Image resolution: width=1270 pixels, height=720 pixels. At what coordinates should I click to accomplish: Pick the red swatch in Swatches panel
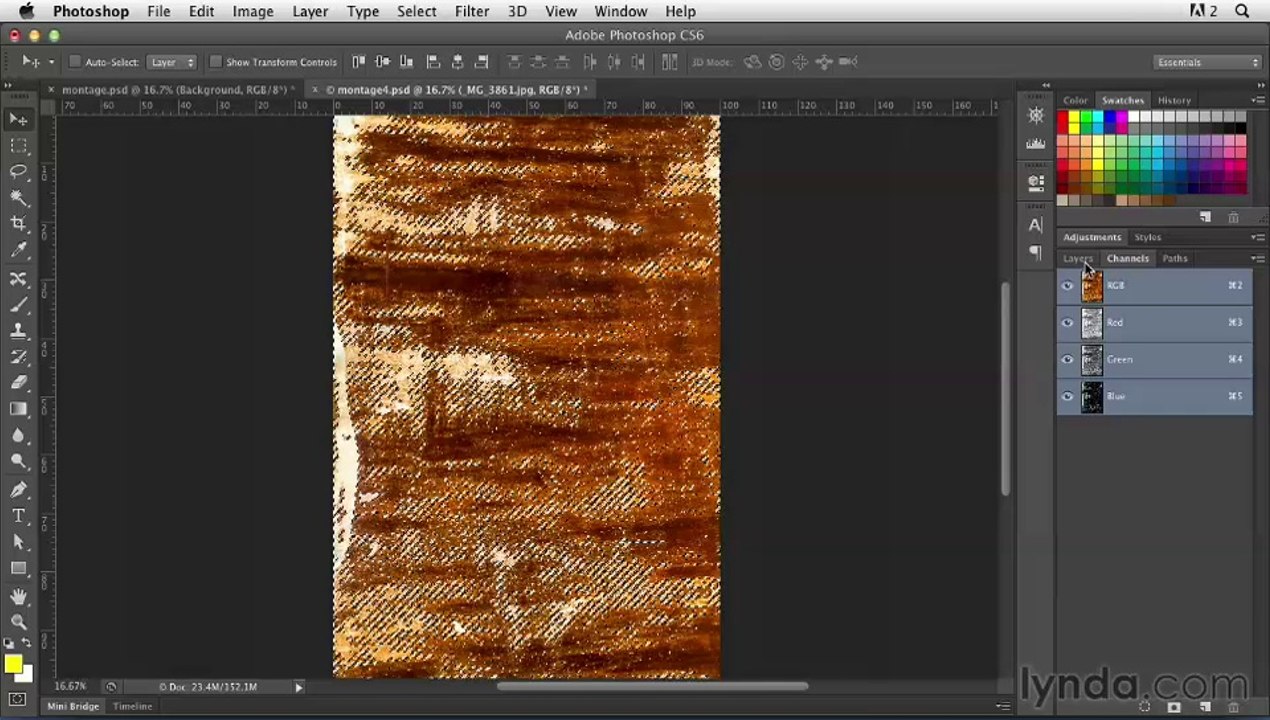pyautogui.click(x=1062, y=117)
